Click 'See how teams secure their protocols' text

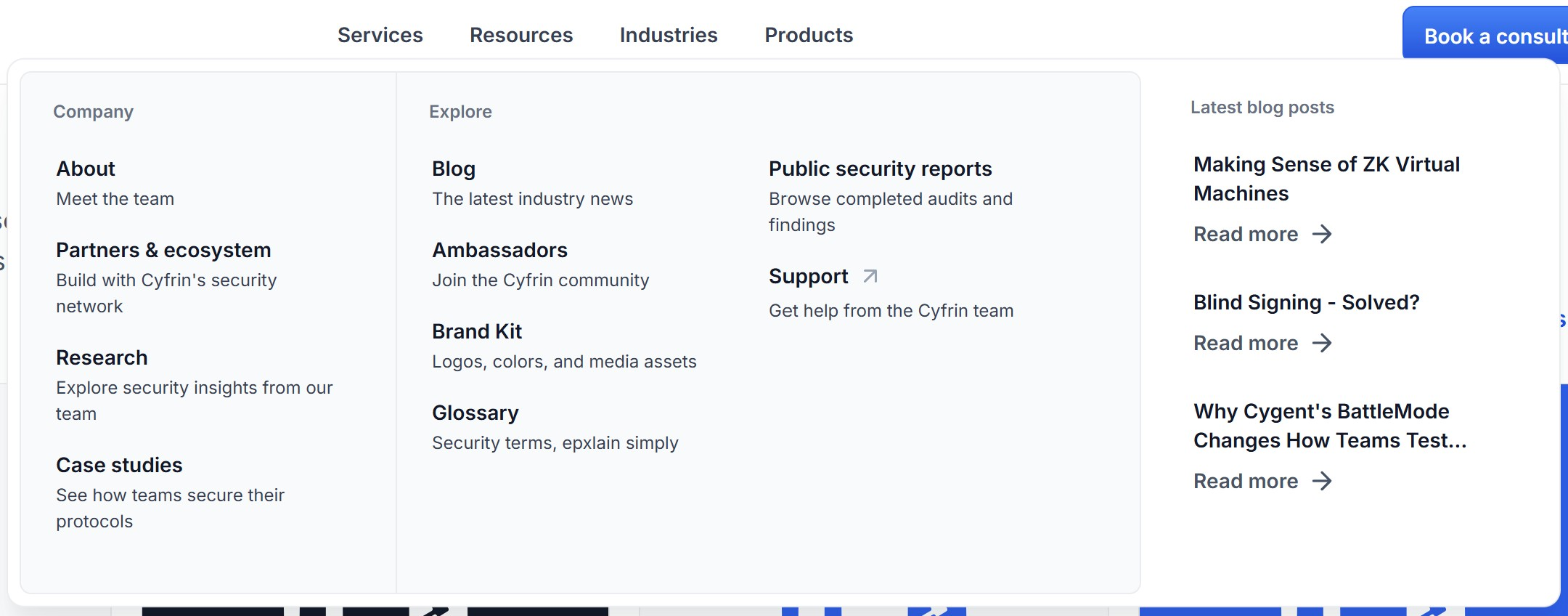pyautogui.click(x=170, y=508)
